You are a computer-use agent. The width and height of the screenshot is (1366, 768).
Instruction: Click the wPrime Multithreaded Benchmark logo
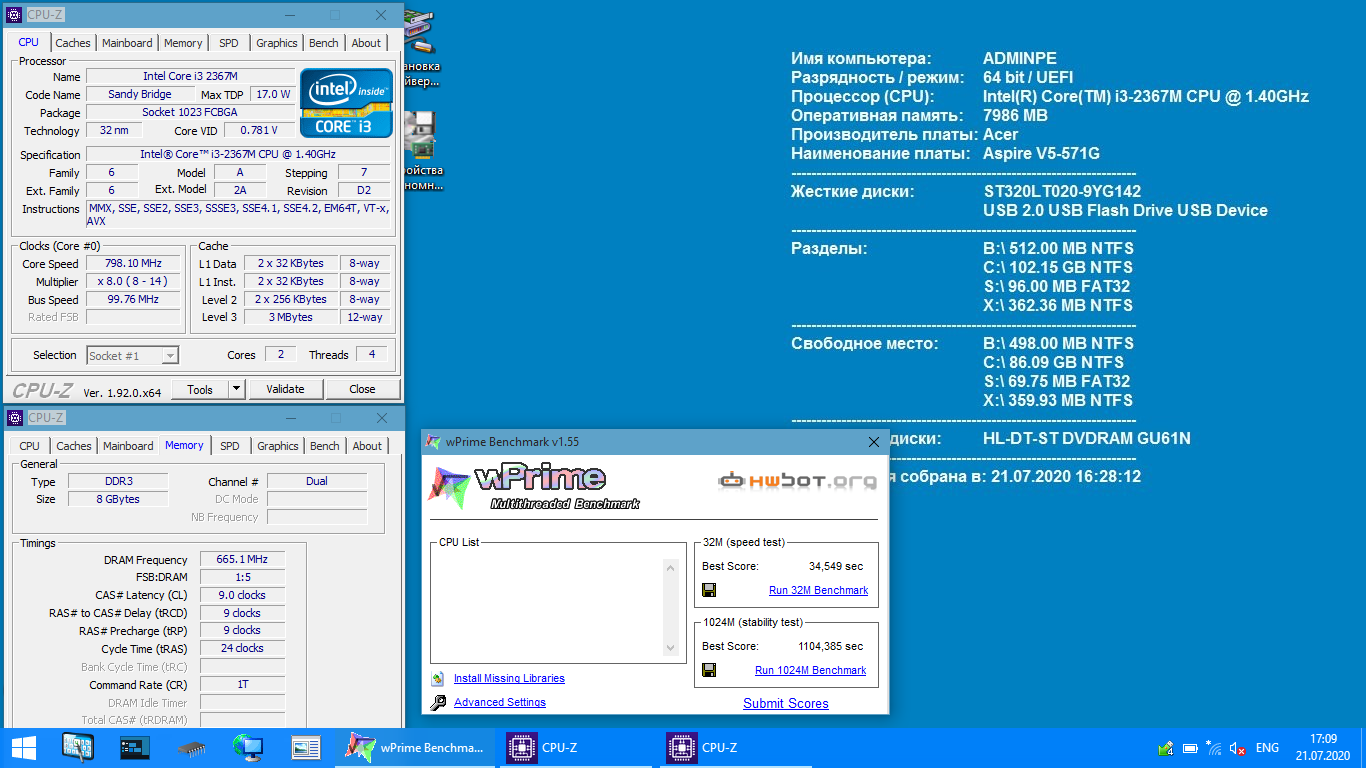click(x=535, y=486)
